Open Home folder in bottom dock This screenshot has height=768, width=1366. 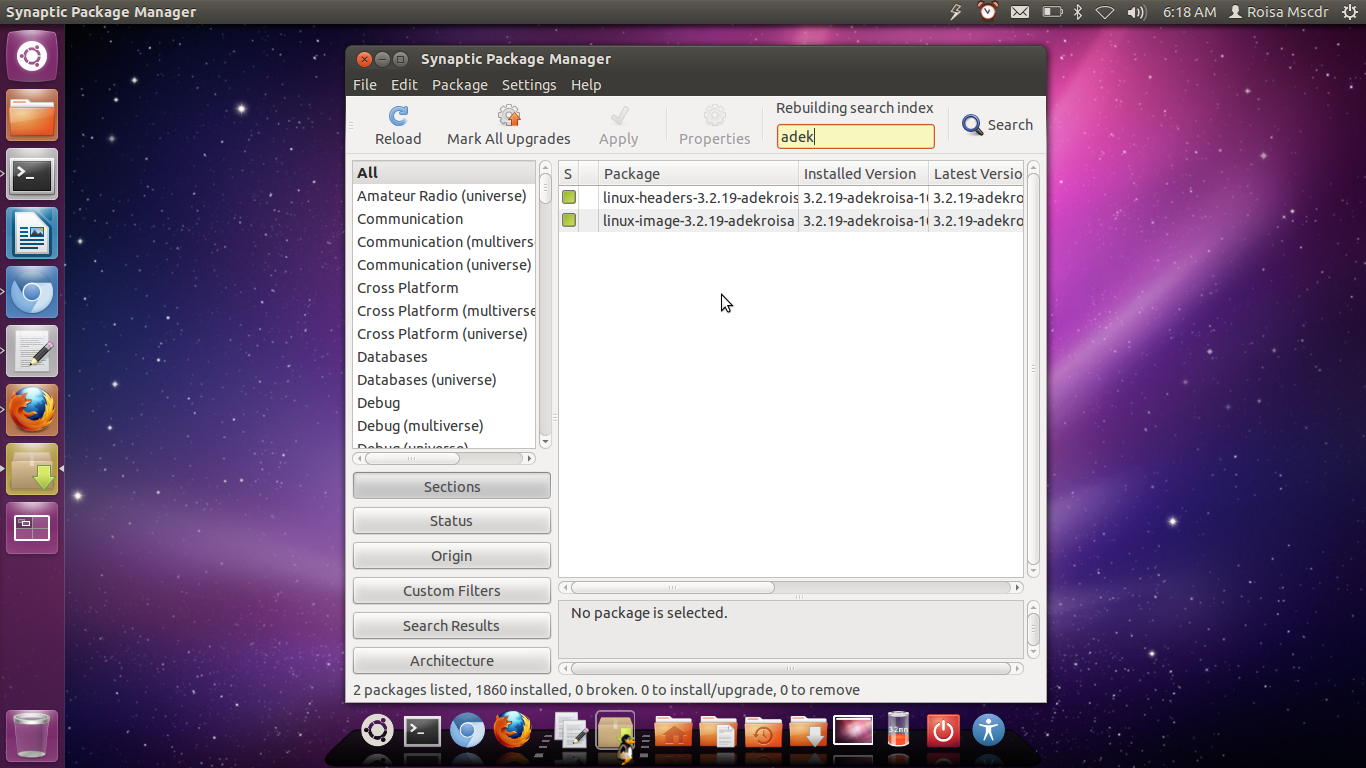673,732
